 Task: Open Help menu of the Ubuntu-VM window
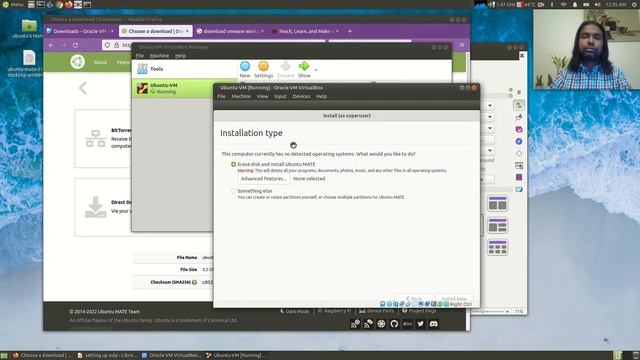tap(321, 96)
